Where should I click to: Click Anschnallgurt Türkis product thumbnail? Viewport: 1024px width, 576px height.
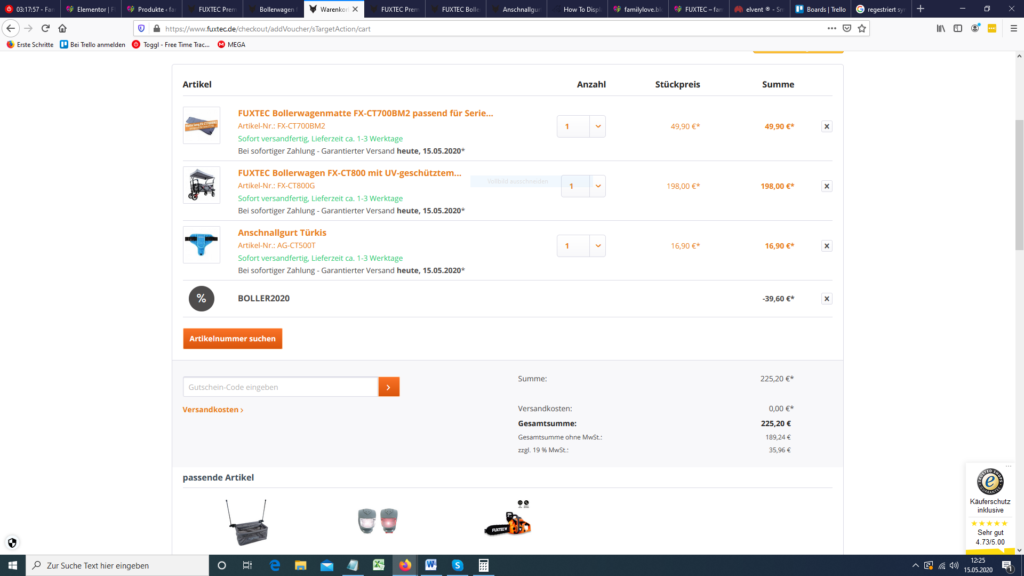[x=201, y=245]
